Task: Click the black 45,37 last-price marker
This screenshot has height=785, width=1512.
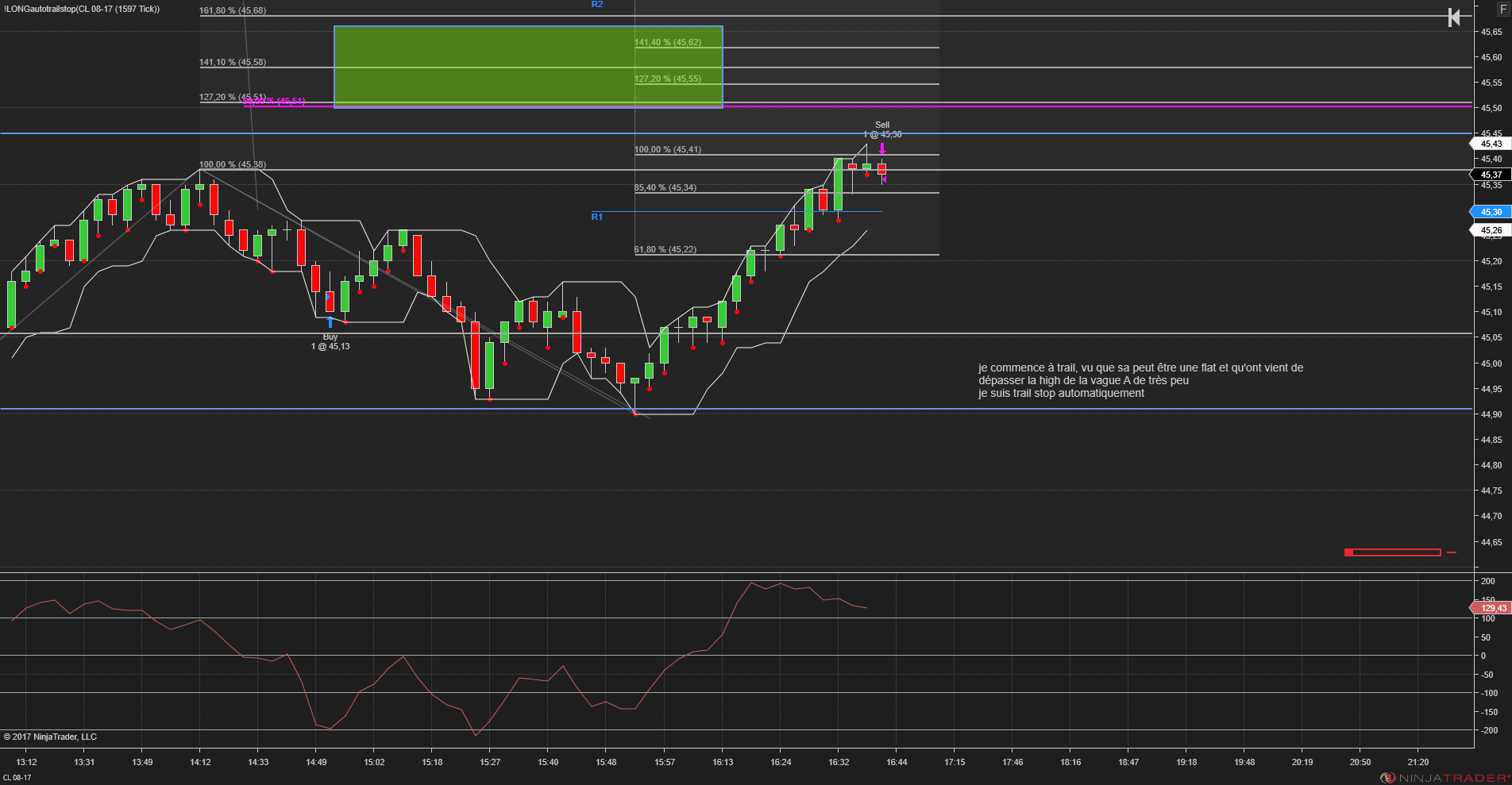Action: [1491, 175]
